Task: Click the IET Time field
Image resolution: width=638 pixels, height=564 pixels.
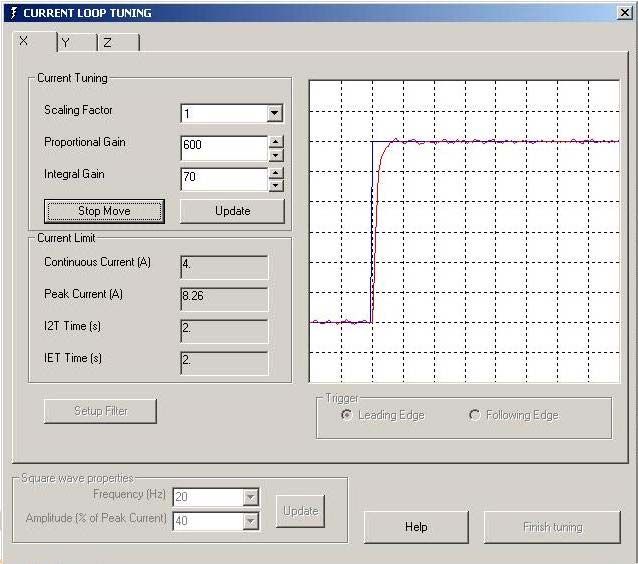Action: pos(224,363)
